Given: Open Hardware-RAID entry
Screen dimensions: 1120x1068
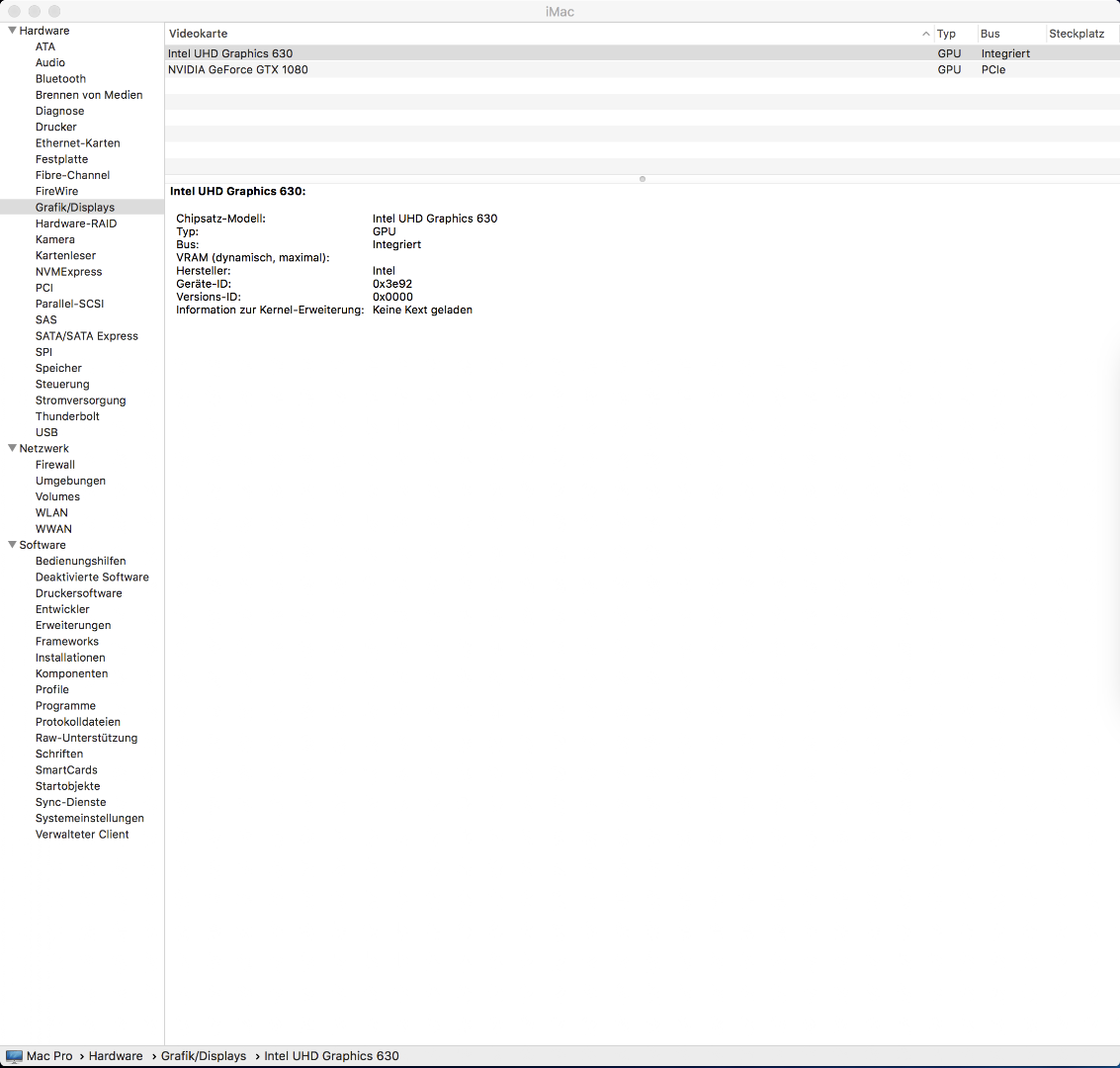Looking at the screenshot, I should coord(76,223).
